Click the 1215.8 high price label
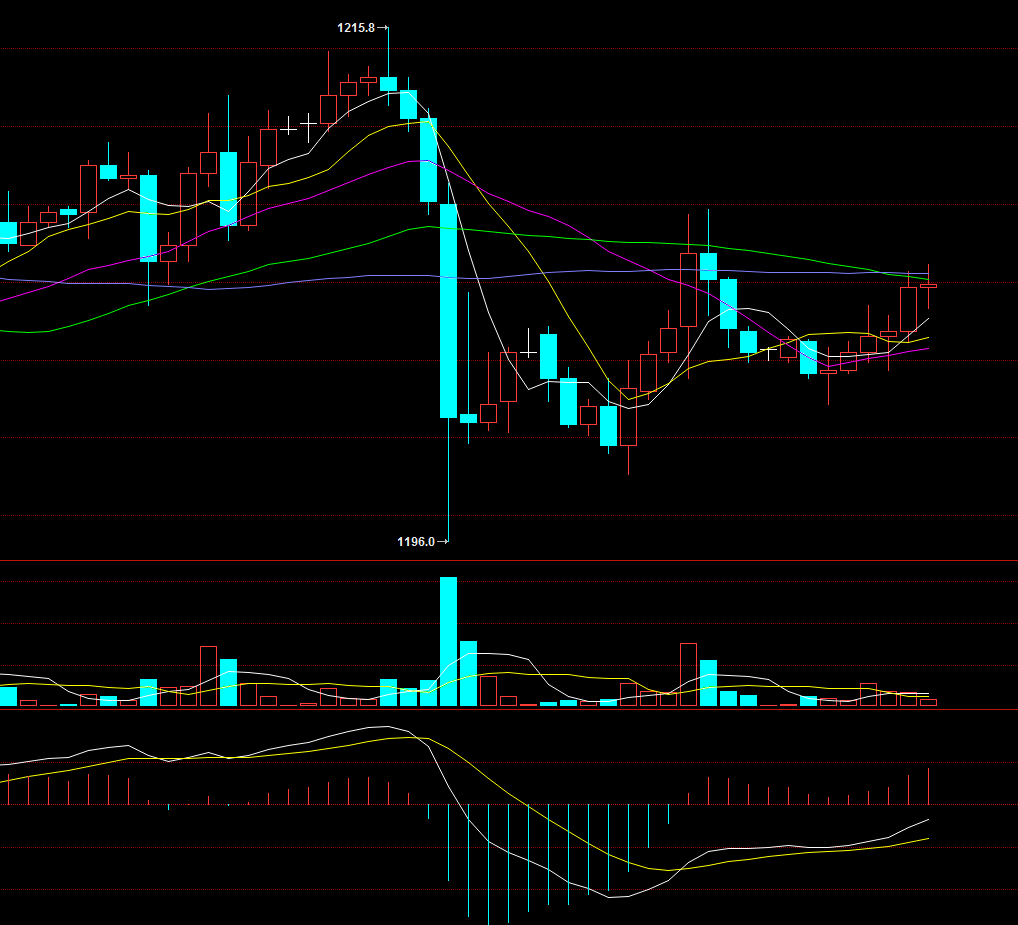 pos(356,28)
